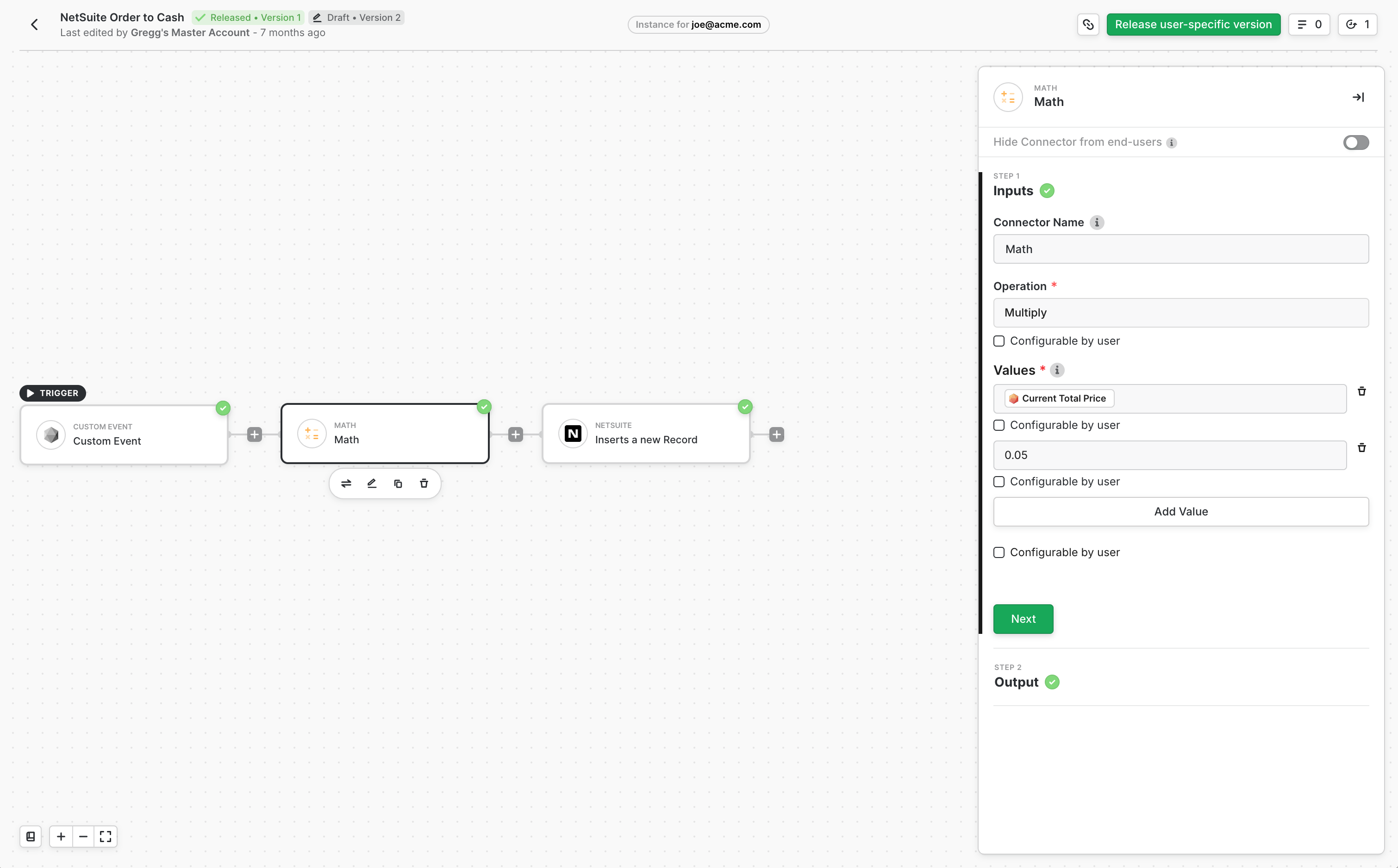Fit the canvas to screen
This screenshot has width=1398, height=868.
pyautogui.click(x=106, y=837)
